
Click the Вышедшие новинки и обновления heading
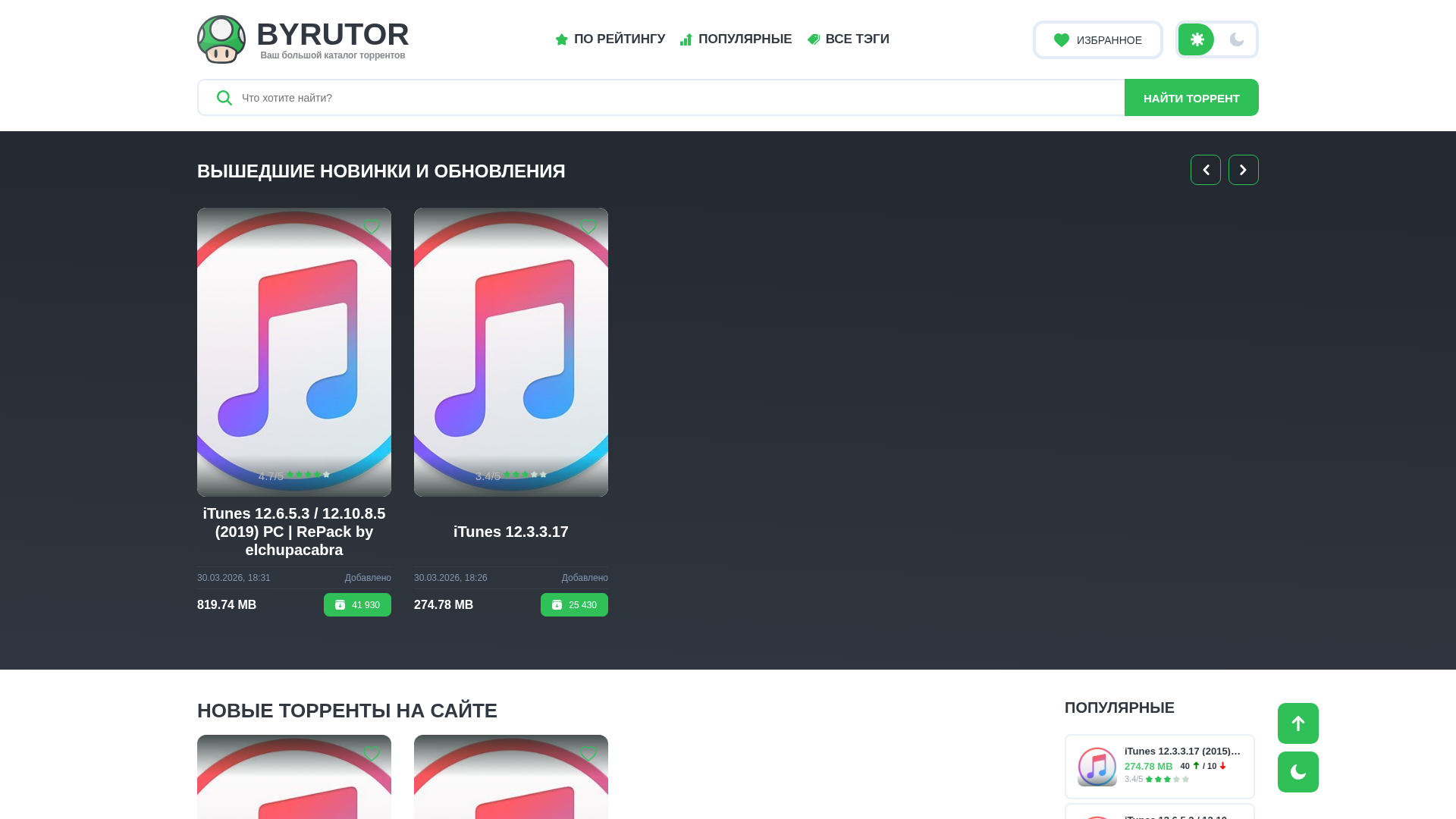(381, 171)
